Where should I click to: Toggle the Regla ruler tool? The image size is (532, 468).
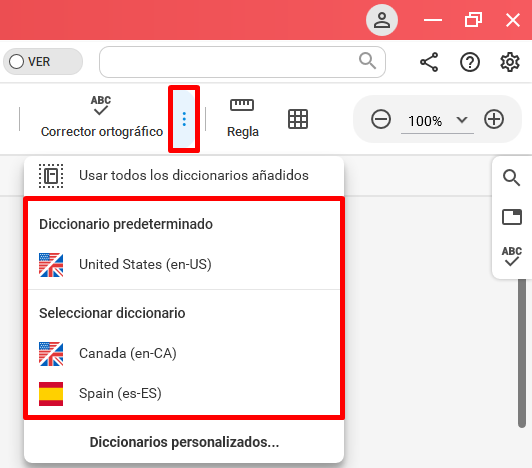point(242,118)
